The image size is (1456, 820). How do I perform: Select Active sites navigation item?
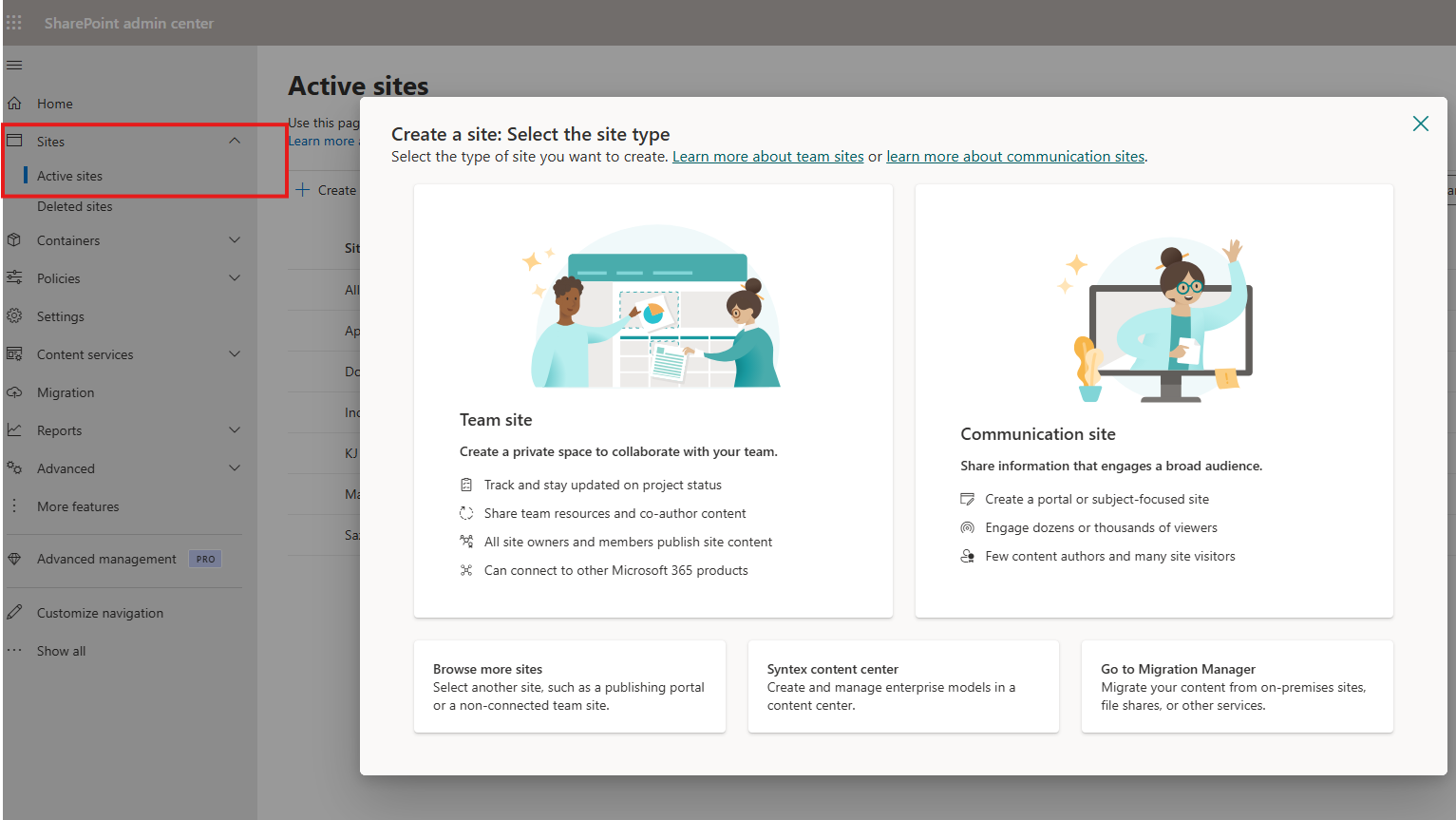click(x=70, y=176)
